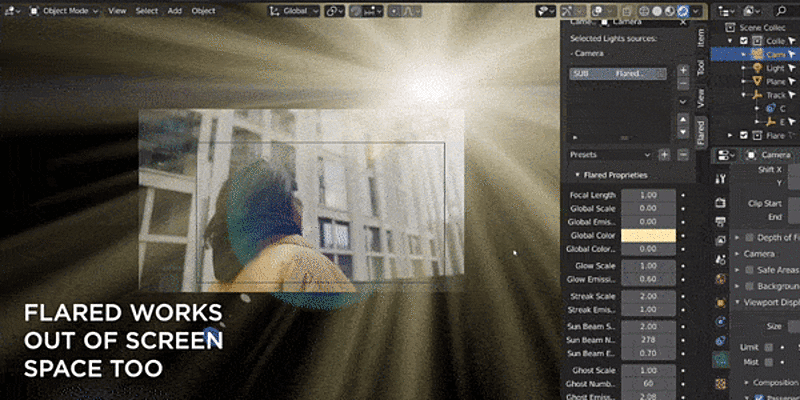Screen dimensions: 800x400
Task: Open the Object menu
Action: (203, 11)
